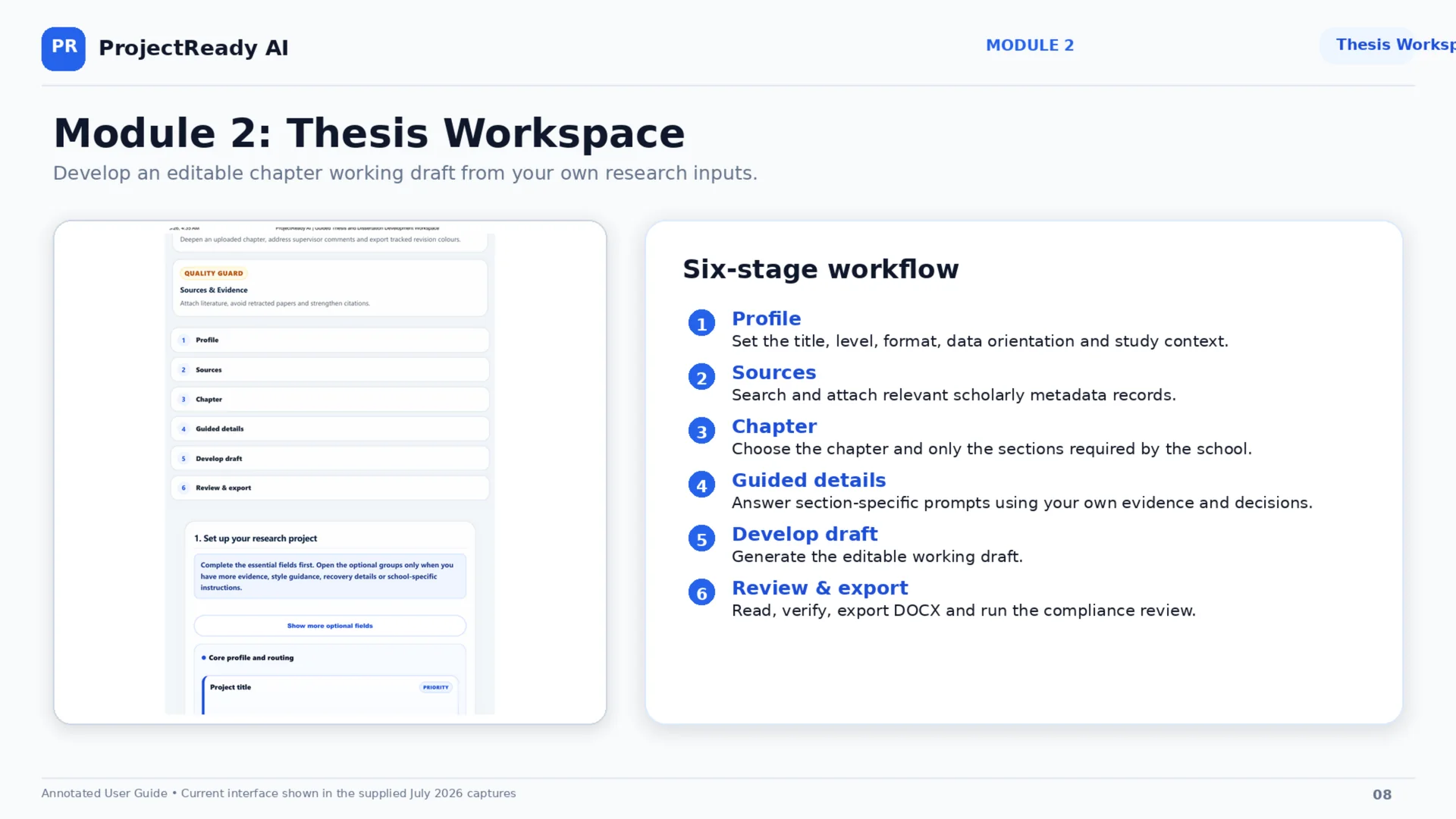Click the text 'Attach literature, avoid retracted papers'
The width and height of the screenshot is (1456, 819).
pos(275,303)
